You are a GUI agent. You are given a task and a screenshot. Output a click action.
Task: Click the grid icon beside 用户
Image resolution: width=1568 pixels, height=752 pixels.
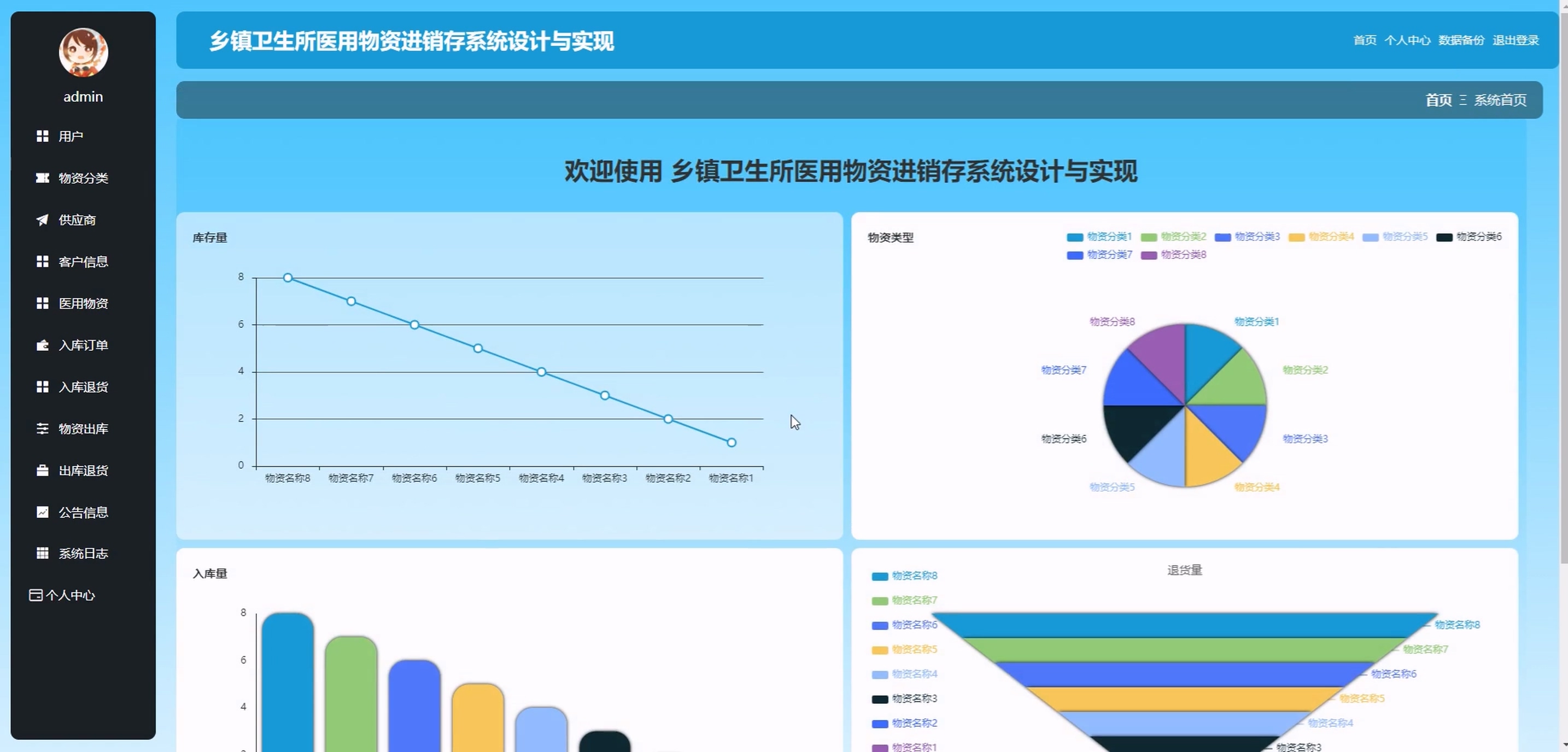(42, 136)
